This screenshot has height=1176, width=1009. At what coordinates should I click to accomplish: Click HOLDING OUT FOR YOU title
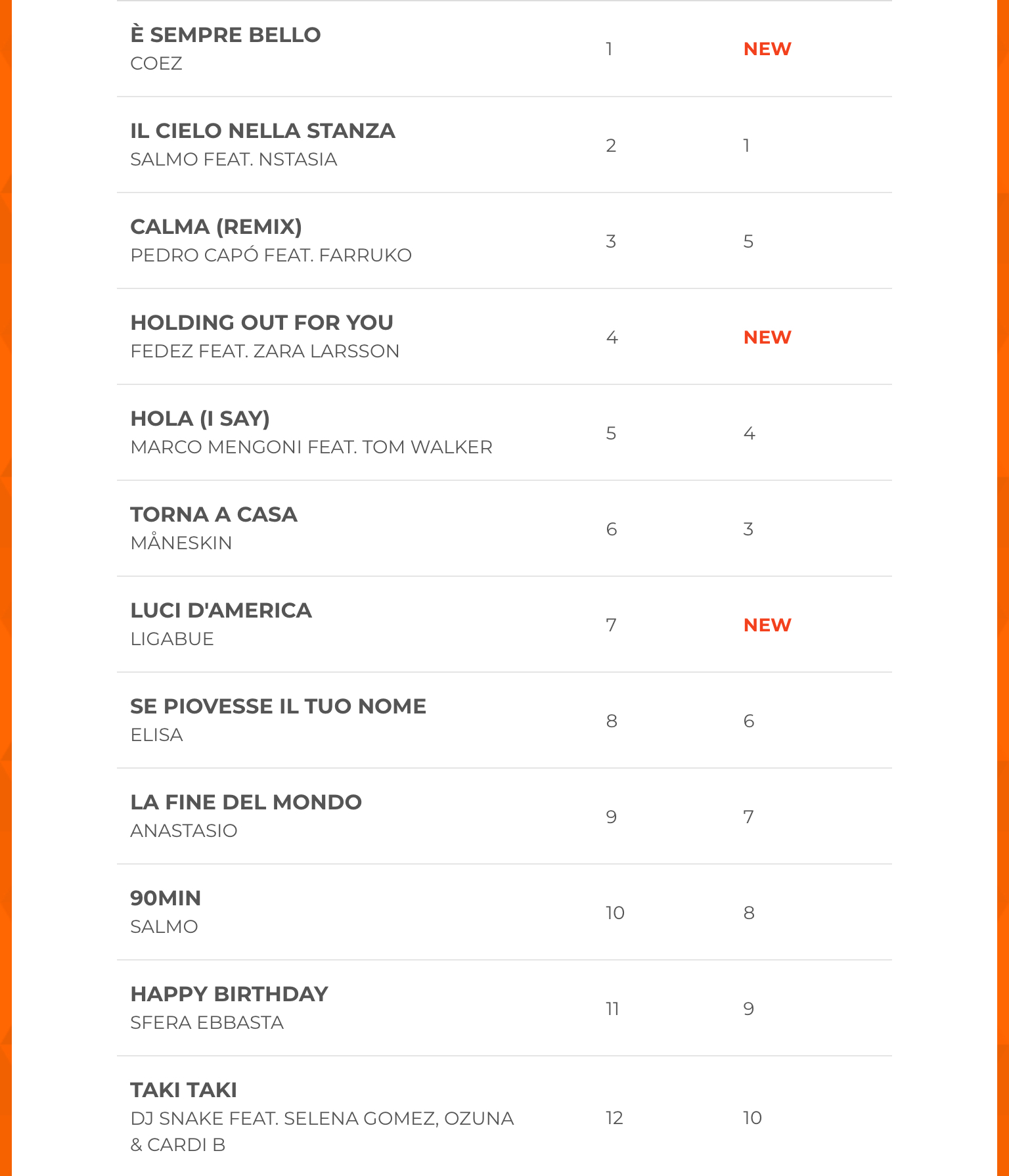[x=261, y=323]
